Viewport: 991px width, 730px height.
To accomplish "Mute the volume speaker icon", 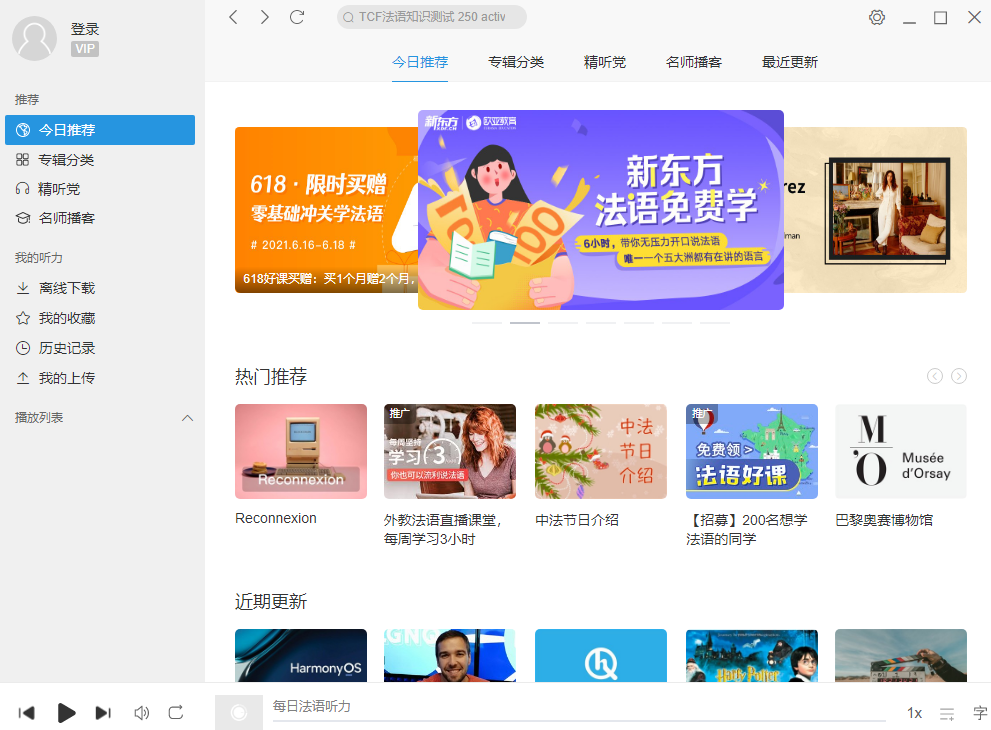I will (x=142, y=713).
